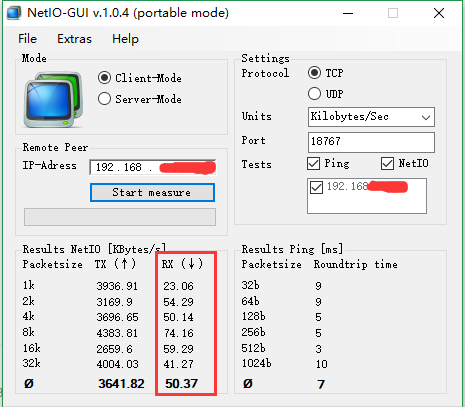Click the RX value 23.06

click(x=178, y=286)
